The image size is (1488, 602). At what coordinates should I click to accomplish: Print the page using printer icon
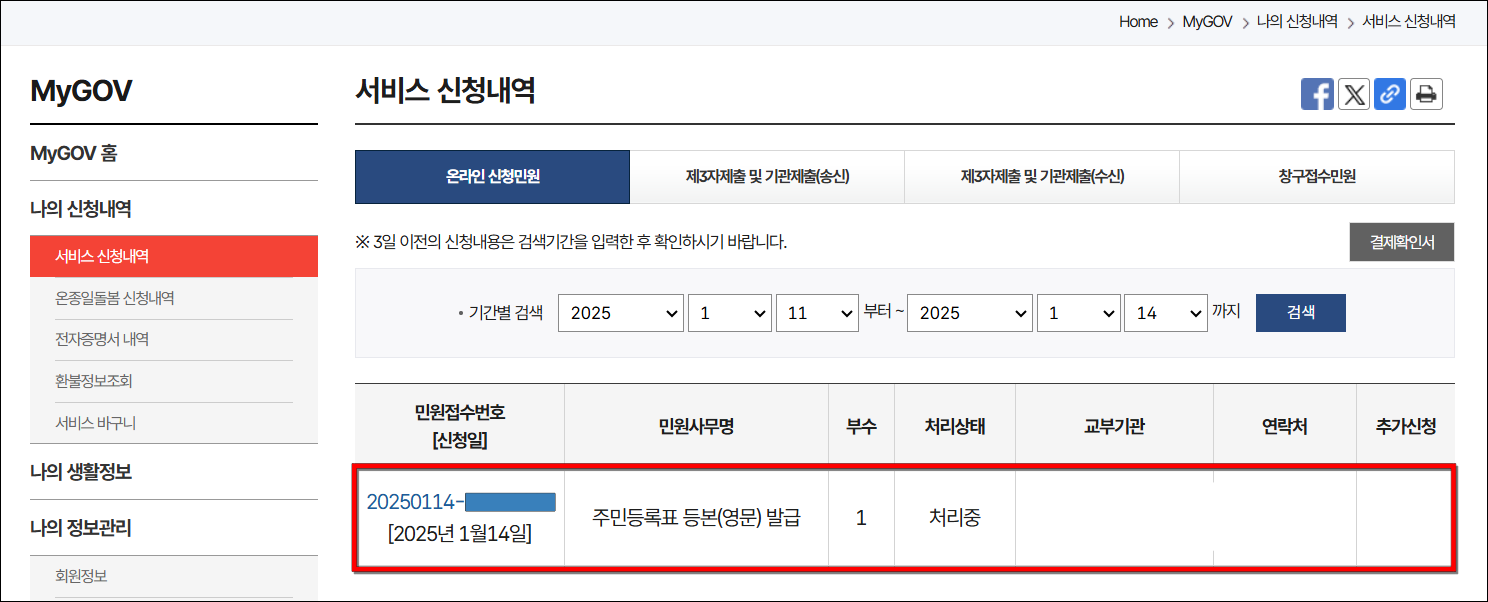point(1426,93)
